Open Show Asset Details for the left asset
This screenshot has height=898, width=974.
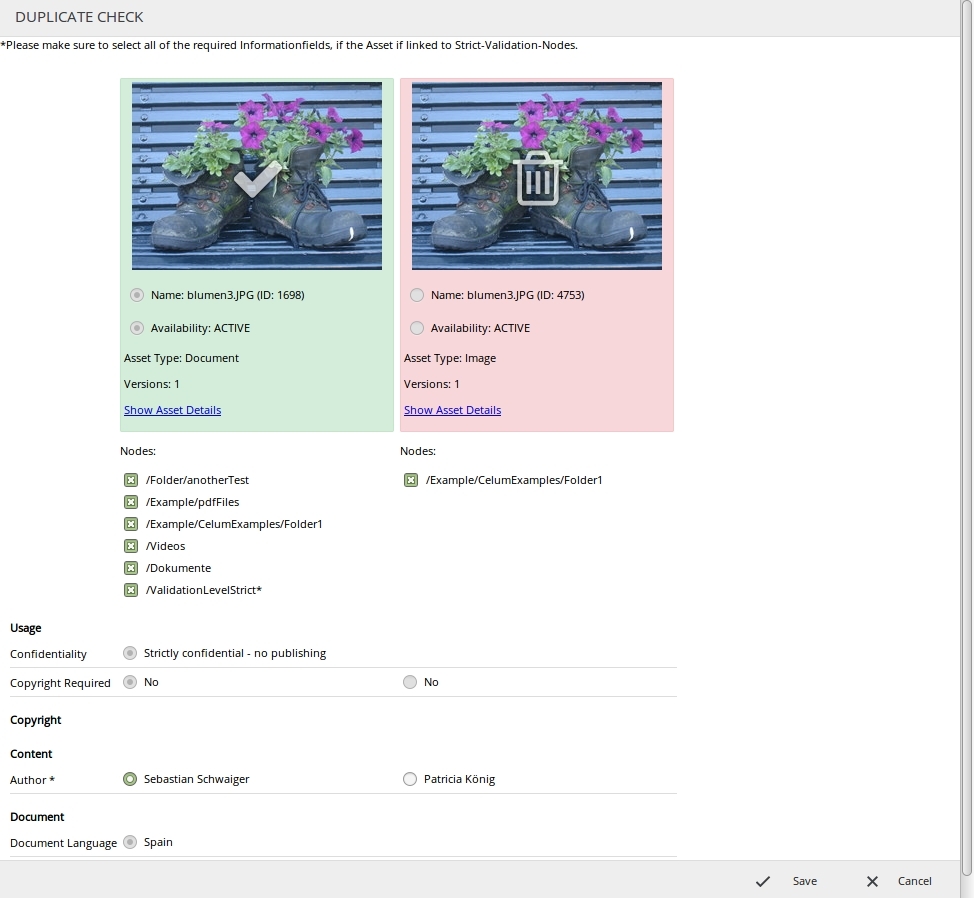[x=172, y=410]
